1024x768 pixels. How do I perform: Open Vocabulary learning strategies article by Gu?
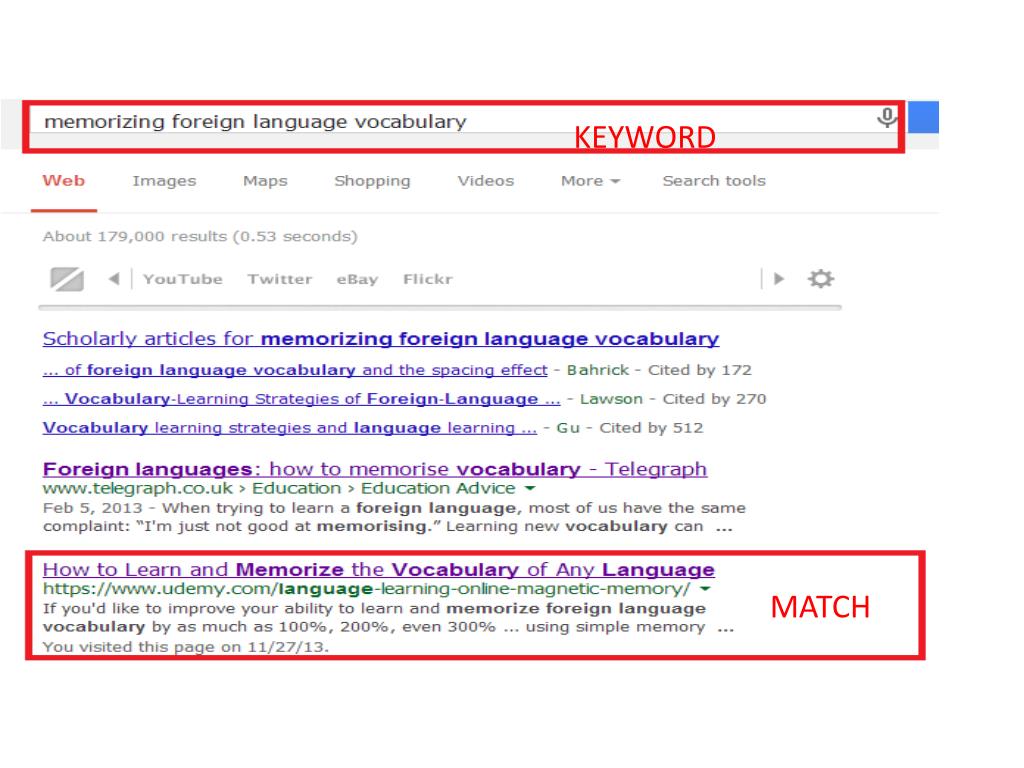point(289,428)
